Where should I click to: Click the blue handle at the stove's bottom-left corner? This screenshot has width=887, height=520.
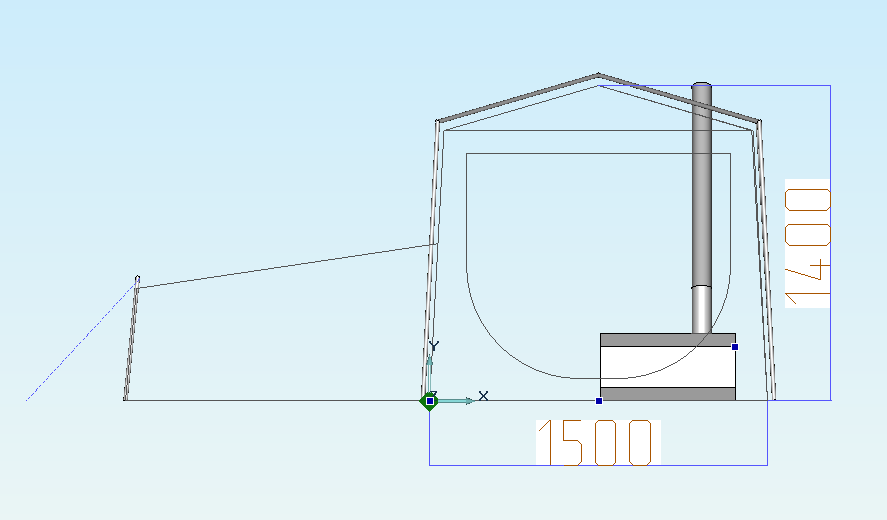(x=599, y=401)
